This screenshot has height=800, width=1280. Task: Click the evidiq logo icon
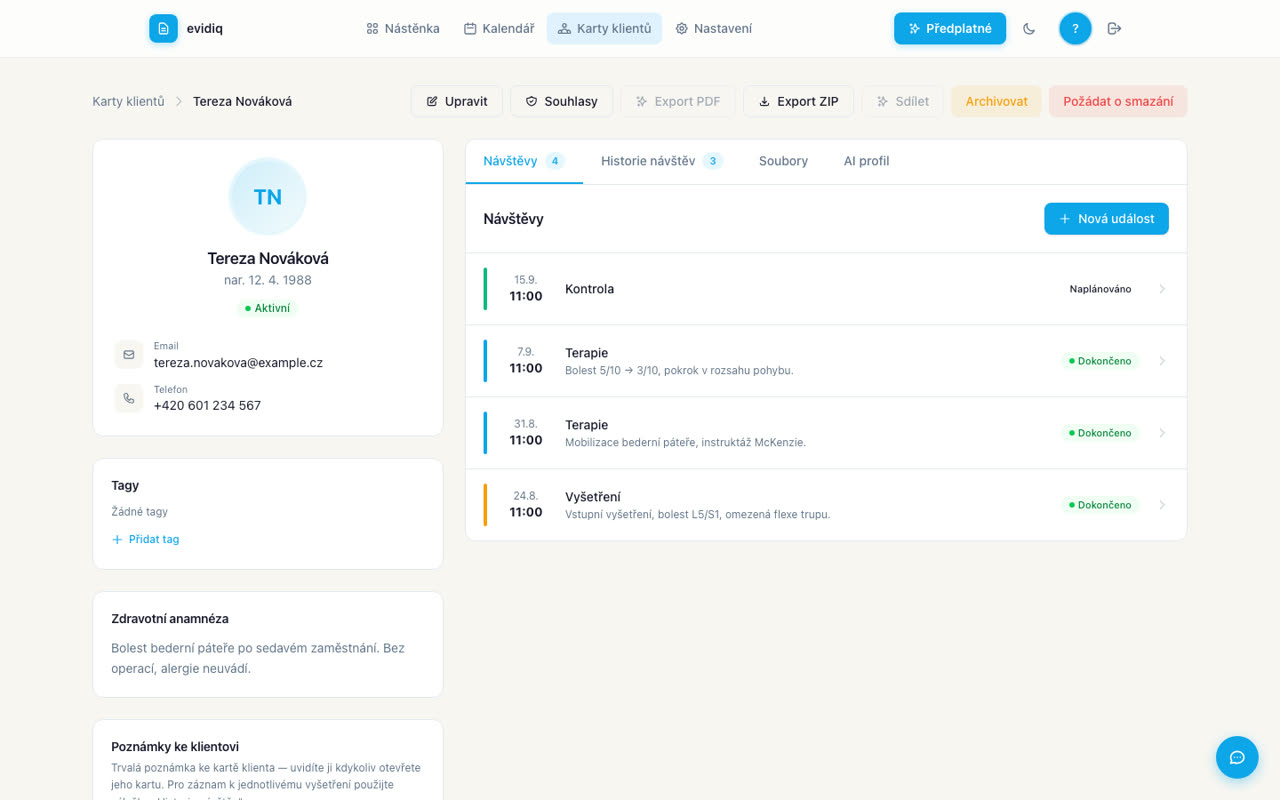[163, 28]
